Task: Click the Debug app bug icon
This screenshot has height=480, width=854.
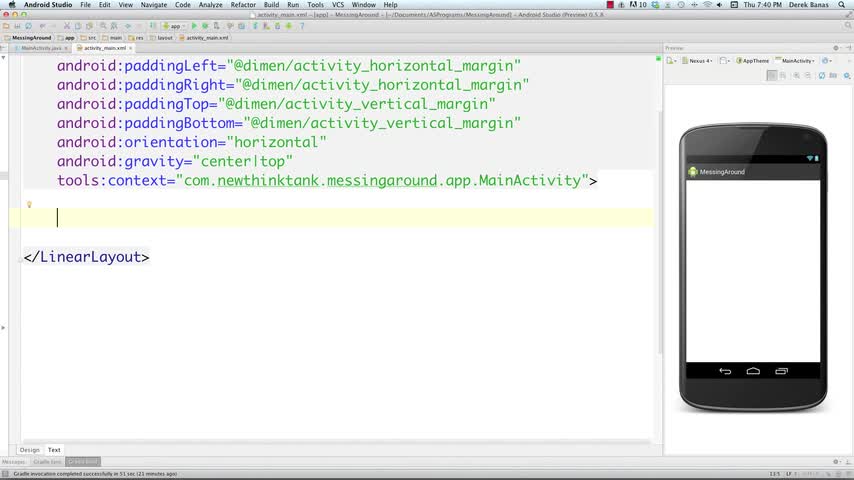Action: [205, 26]
